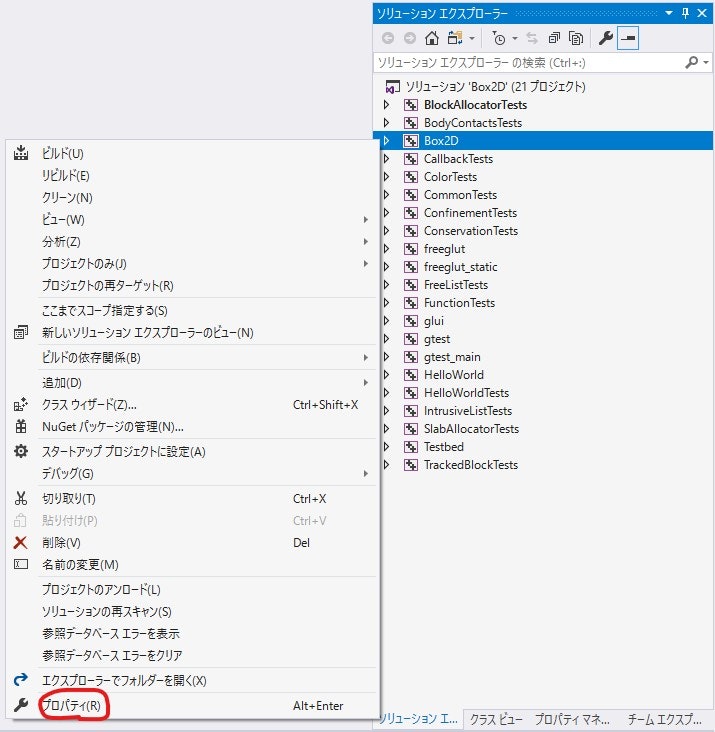Click the Home icon in Solution Explorer toolbar
The height and width of the screenshot is (732, 715).
[432, 38]
